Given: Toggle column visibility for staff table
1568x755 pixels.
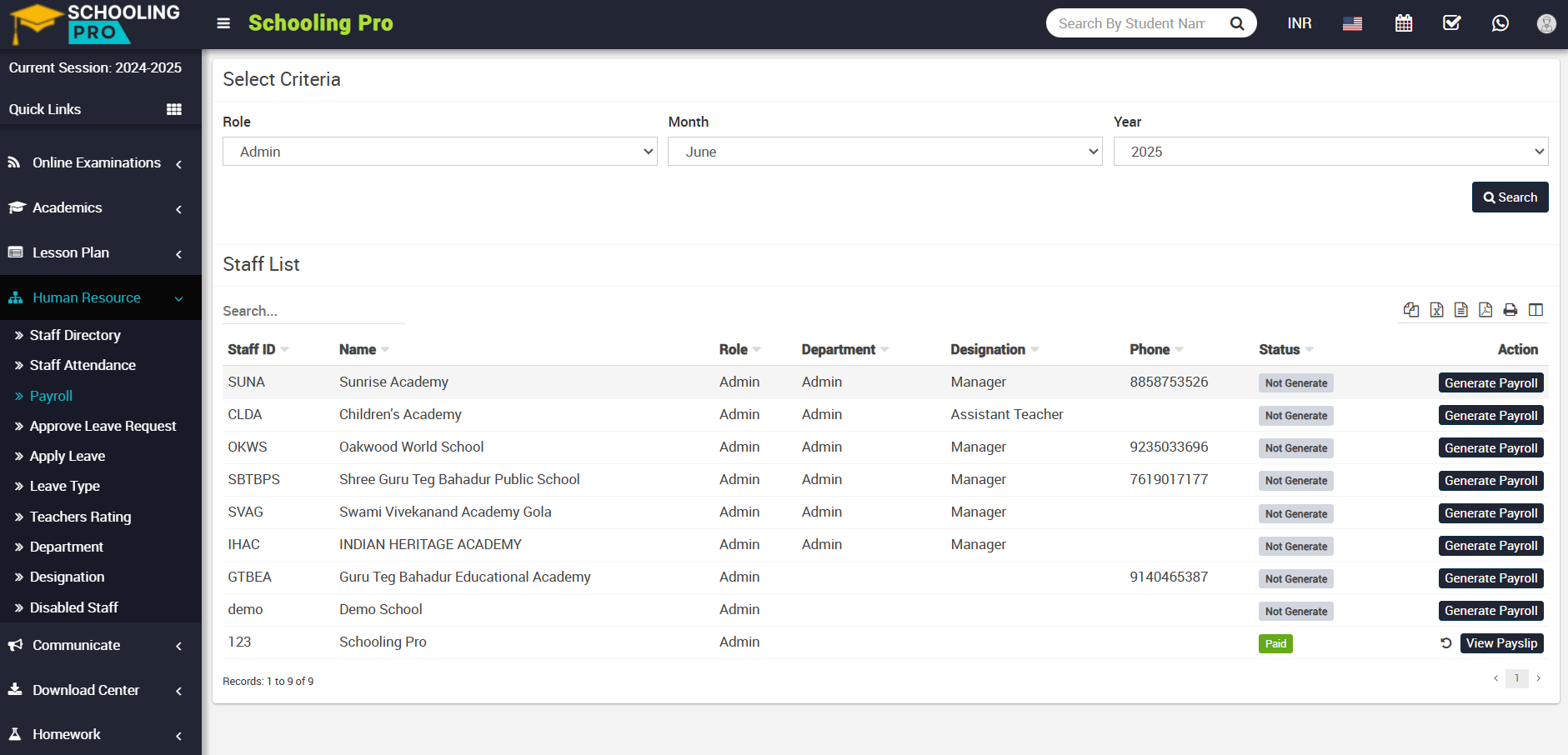Looking at the screenshot, I should click(x=1535, y=310).
